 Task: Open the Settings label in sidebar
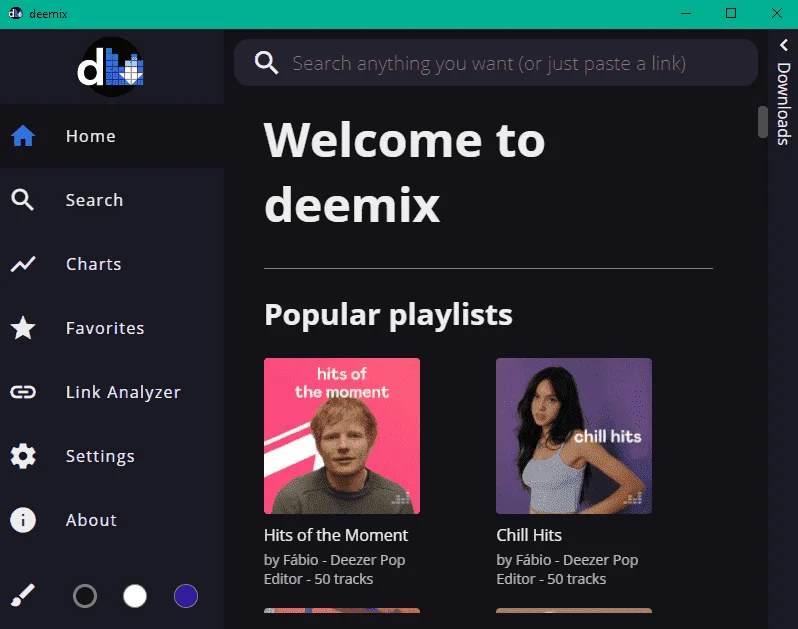(x=100, y=456)
